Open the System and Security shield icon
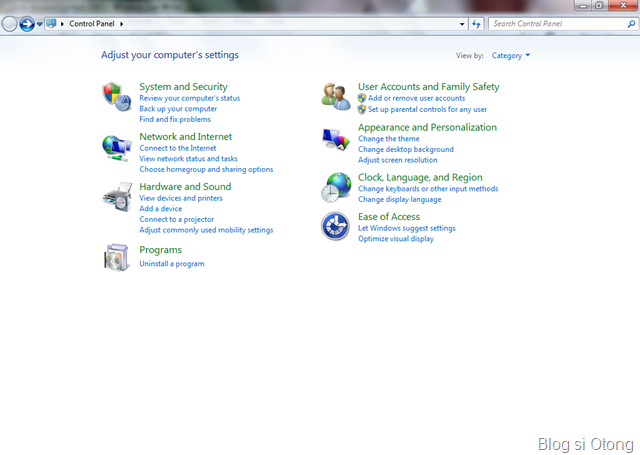 [117, 97]
